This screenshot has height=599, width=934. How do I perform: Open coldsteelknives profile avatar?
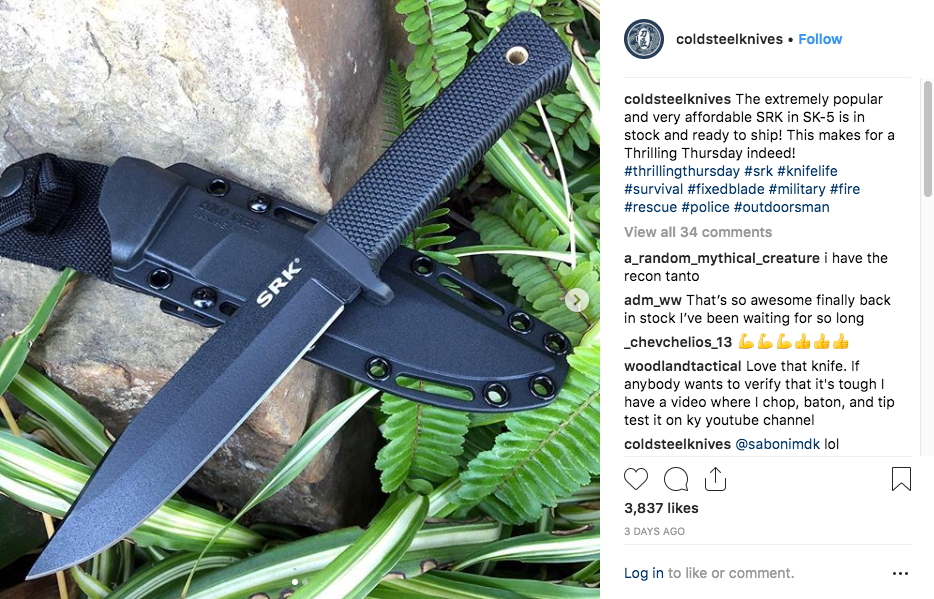[643, 39]
